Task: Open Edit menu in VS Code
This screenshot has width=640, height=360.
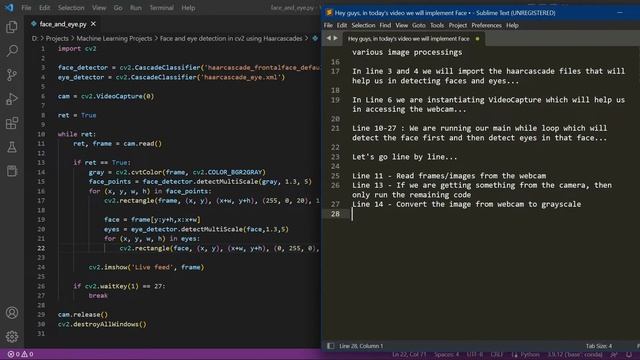Action: (44, 8)
